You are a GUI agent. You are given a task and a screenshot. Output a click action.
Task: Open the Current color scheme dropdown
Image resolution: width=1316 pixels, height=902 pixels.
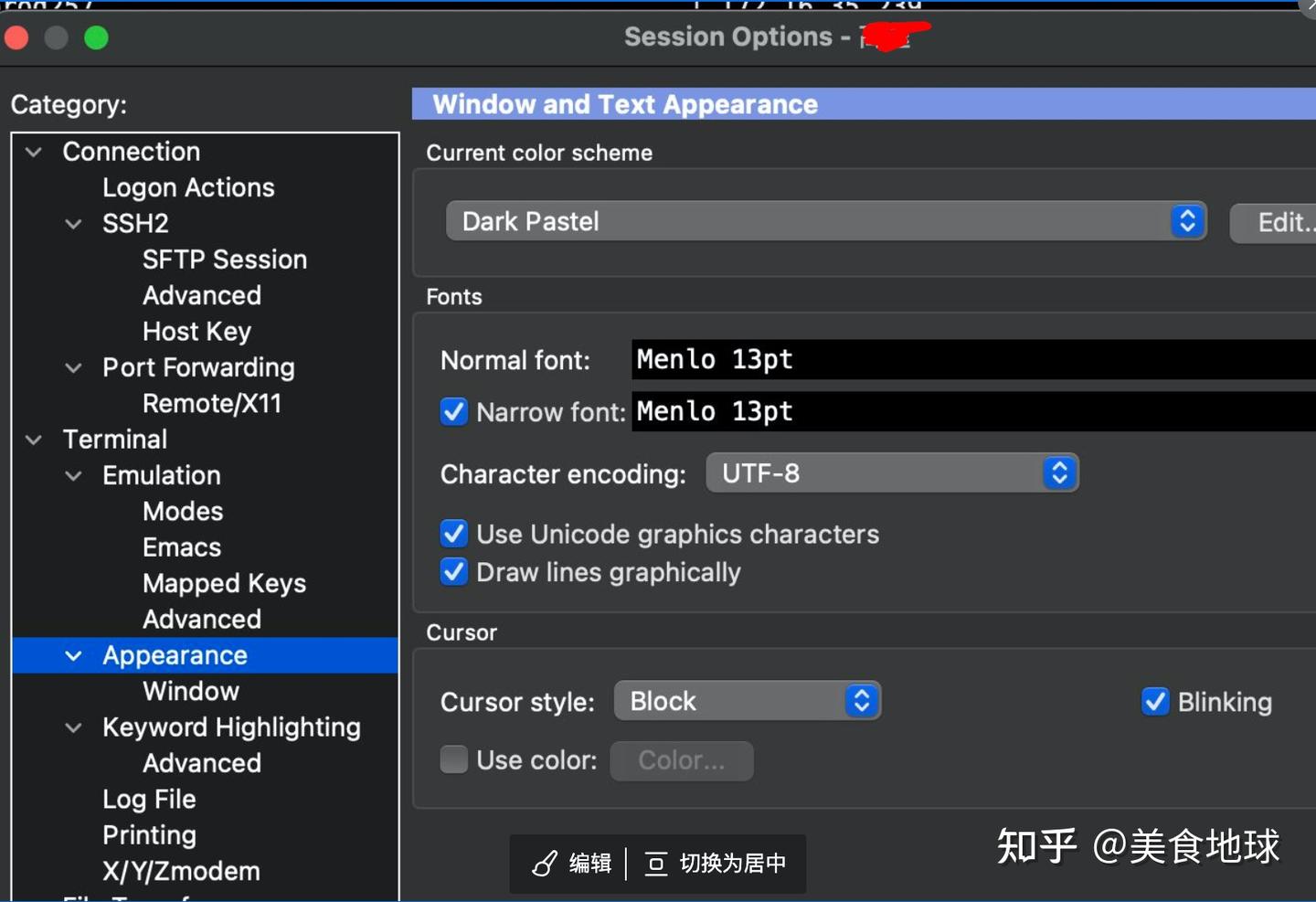pyautogui.click(x=1187, y=221)
